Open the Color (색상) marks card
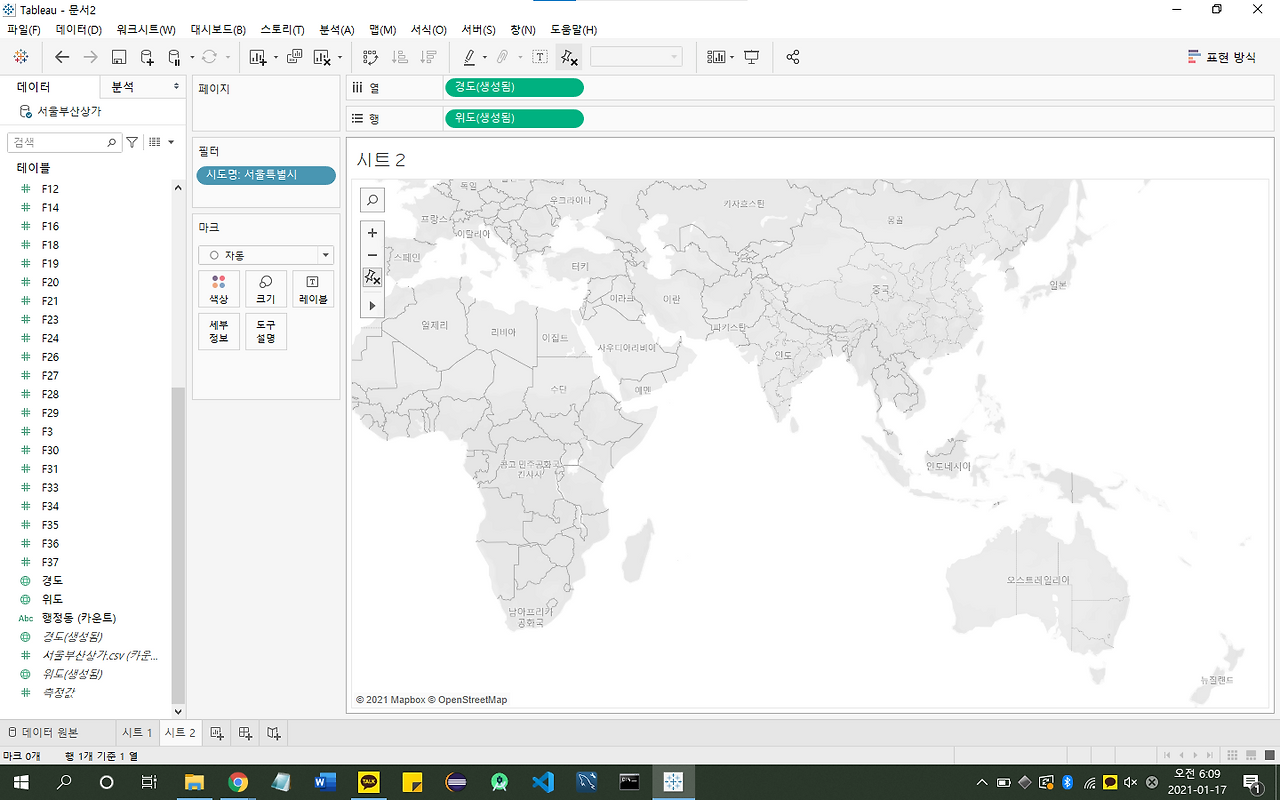This screenshot has height=800, width=1280. (218, 289)
